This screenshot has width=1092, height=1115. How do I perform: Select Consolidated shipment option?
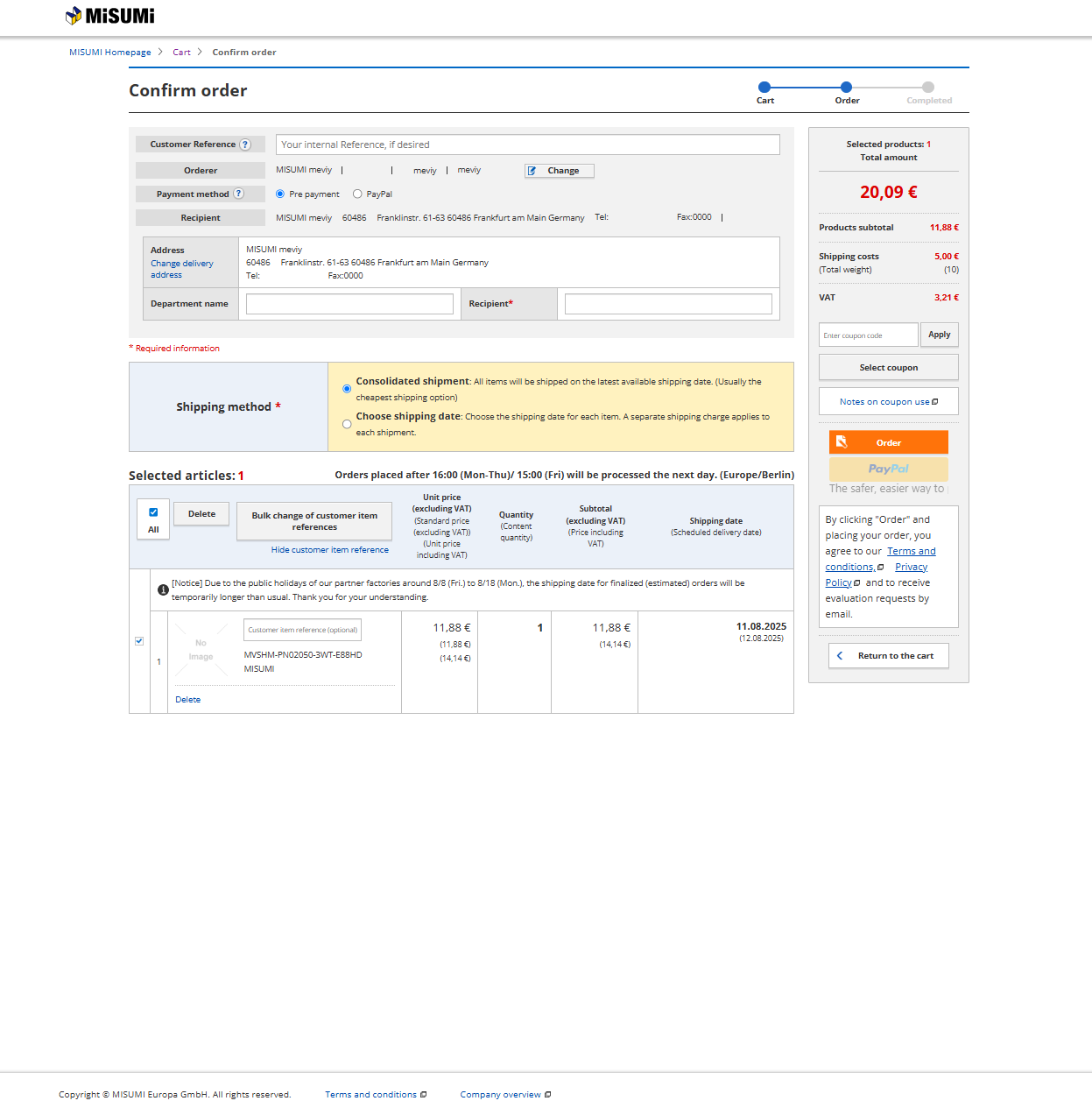pos(347,389)
